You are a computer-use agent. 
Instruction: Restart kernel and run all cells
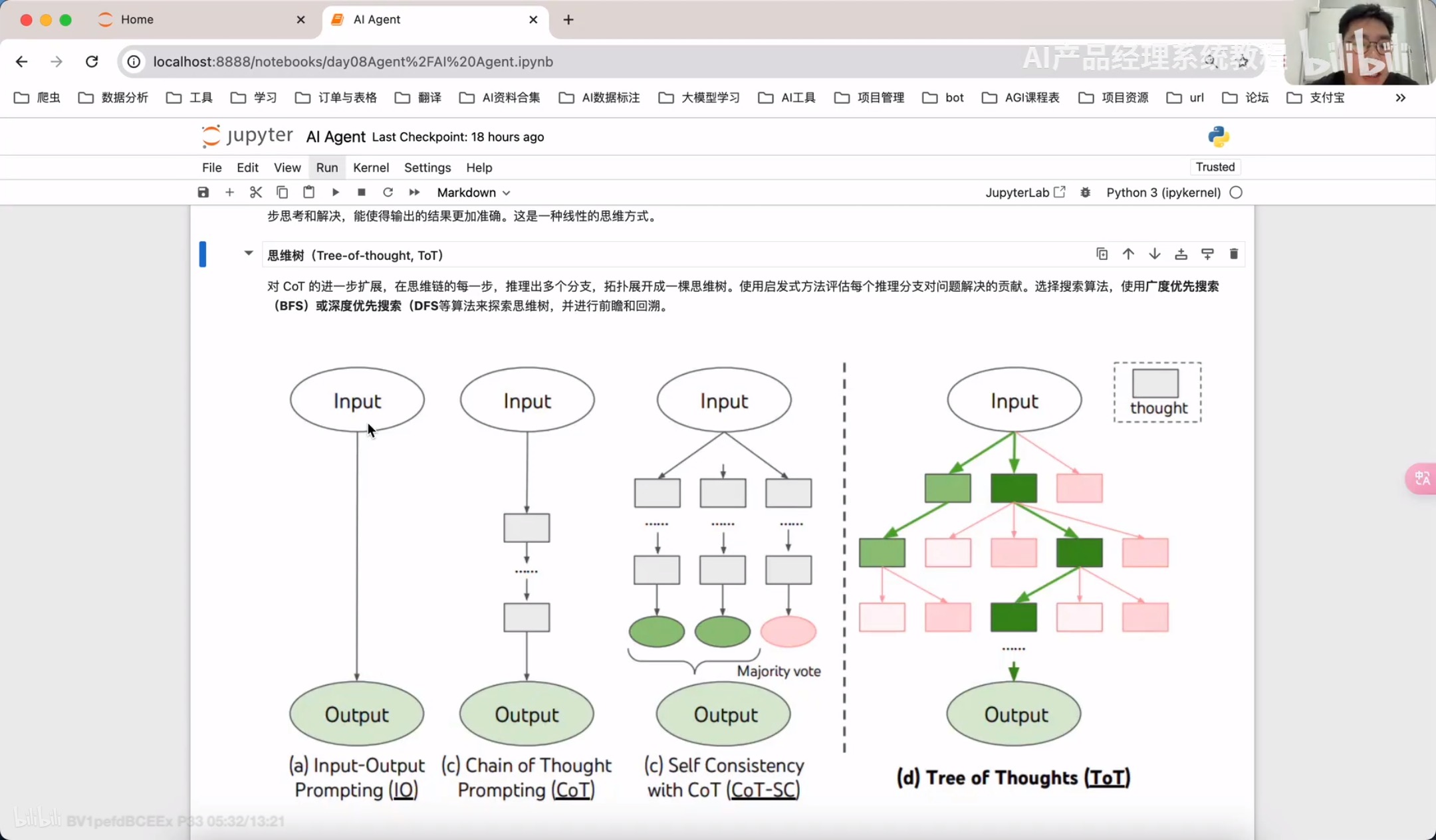pos(414,193)
